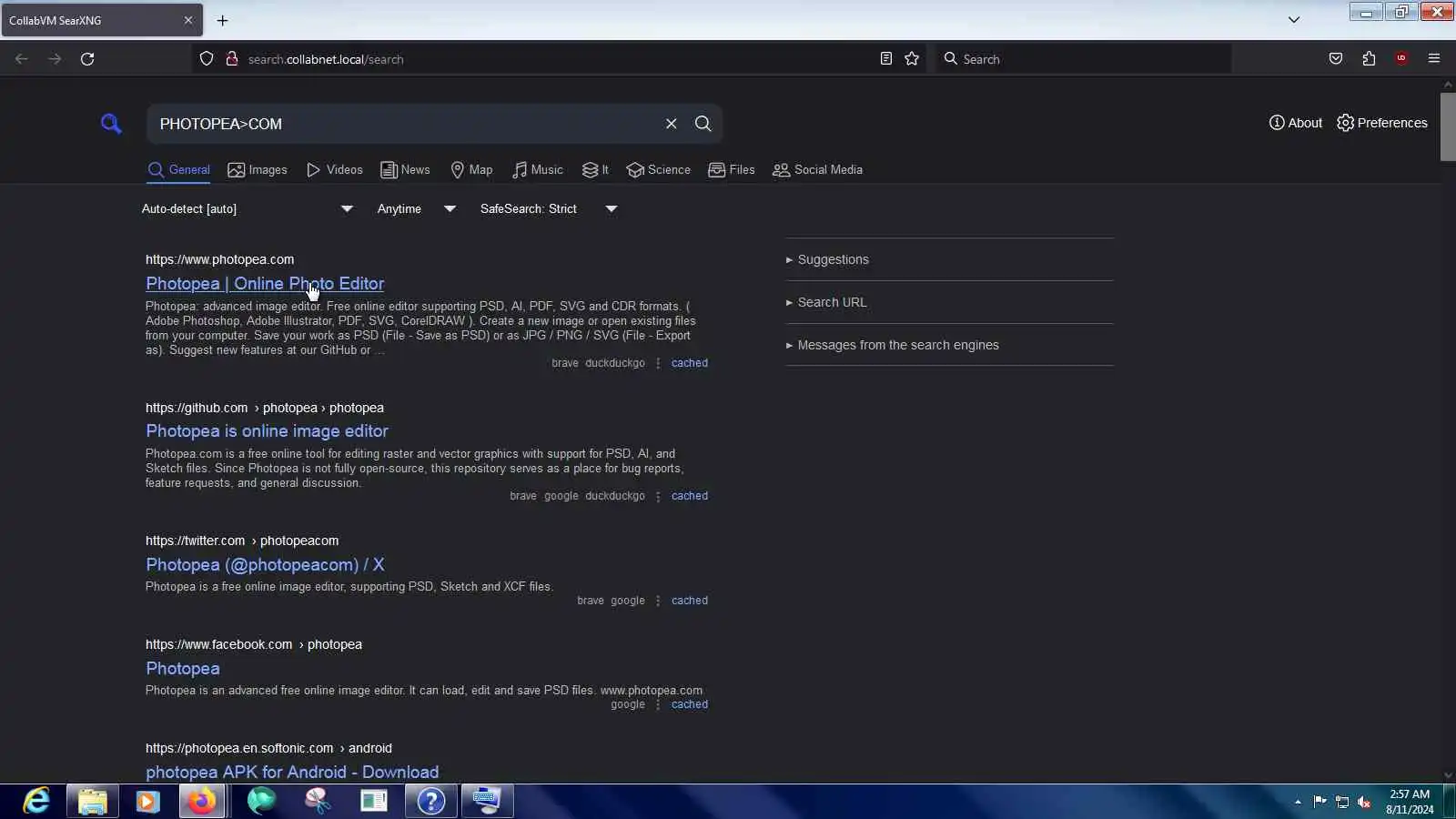Viewport: 1456px width, 819px height.
Task: Submit search with the magnifier button
Action: coord(703,124)
